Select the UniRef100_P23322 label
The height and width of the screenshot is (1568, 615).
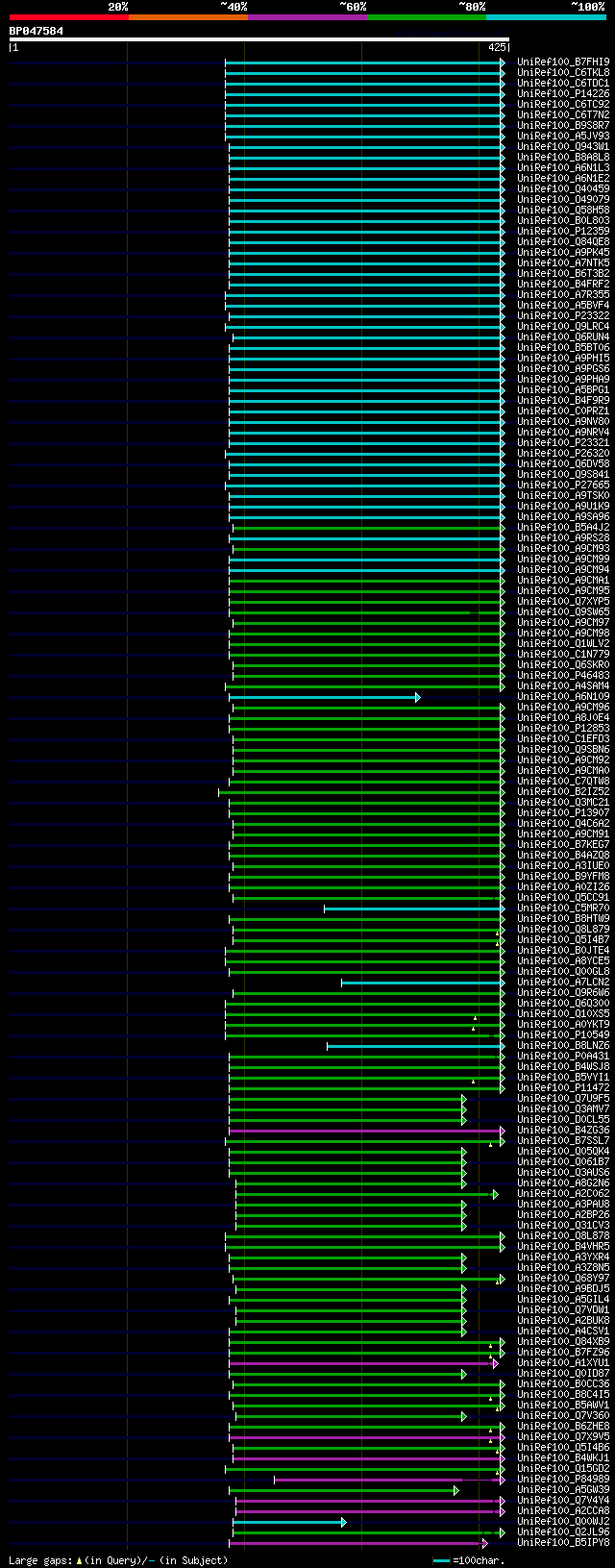point(563,315)
